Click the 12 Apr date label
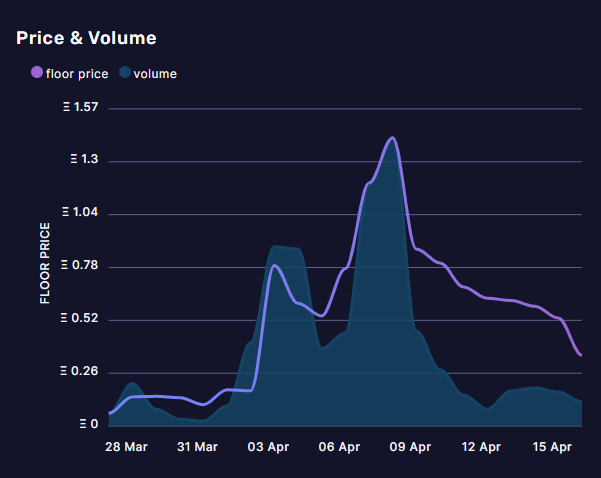The image size is (601, 478). click(481, 446)
